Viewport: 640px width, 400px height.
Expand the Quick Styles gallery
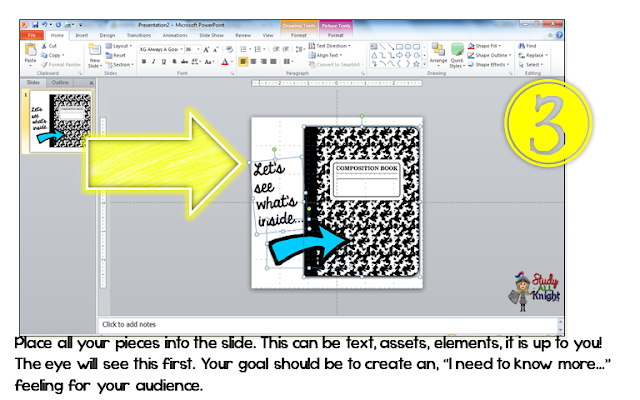457,55
